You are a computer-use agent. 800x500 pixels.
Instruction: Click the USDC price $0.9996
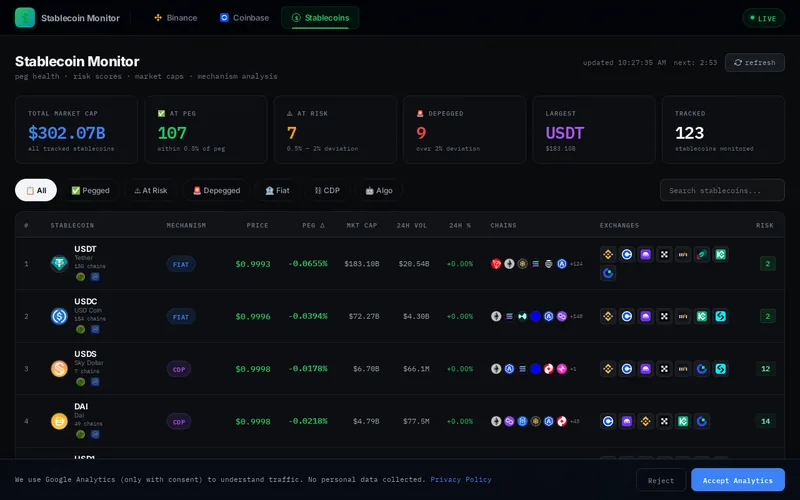pyautogui.click(x=253, y=317)
